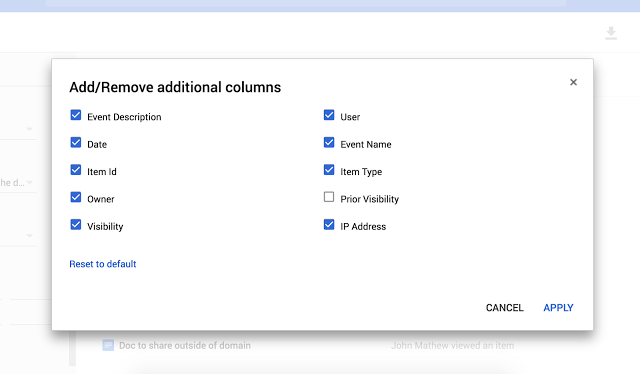Uncheck the Event Name checkbox
The image size is (640, 374).
[x=329, y=142]
